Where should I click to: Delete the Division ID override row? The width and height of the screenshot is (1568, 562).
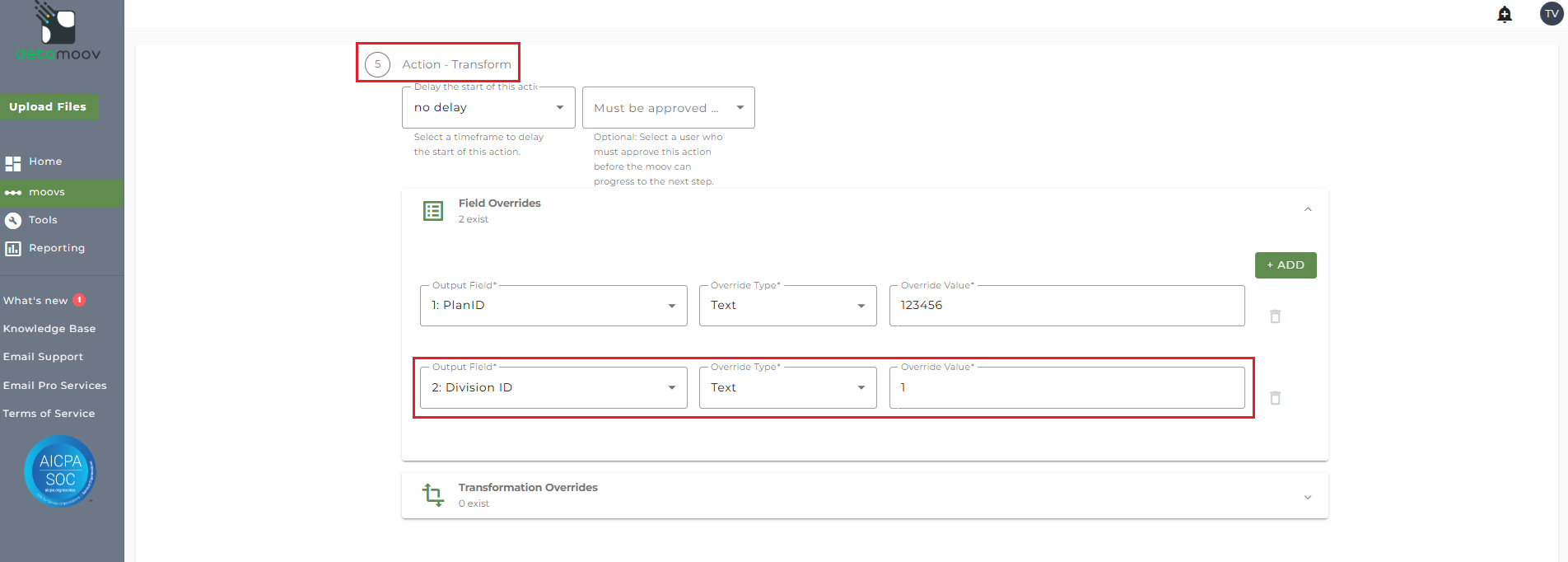tap(1275, 398)
